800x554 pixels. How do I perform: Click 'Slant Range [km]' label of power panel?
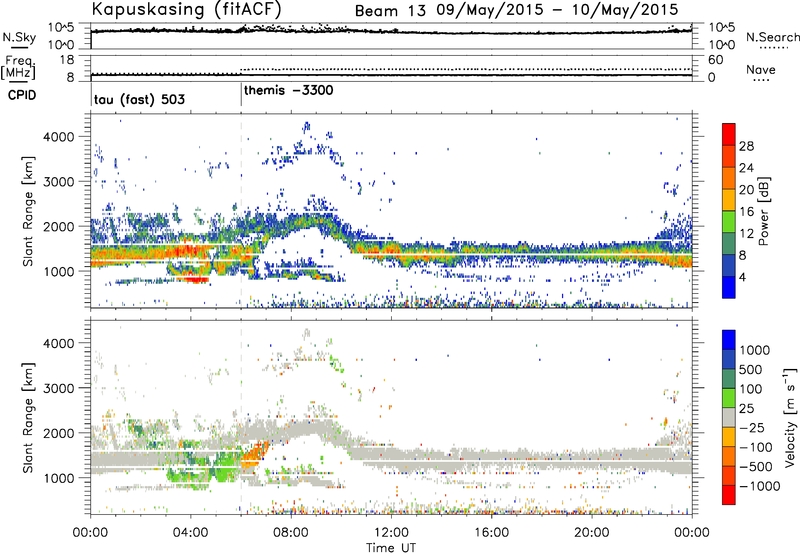point(28,211)
